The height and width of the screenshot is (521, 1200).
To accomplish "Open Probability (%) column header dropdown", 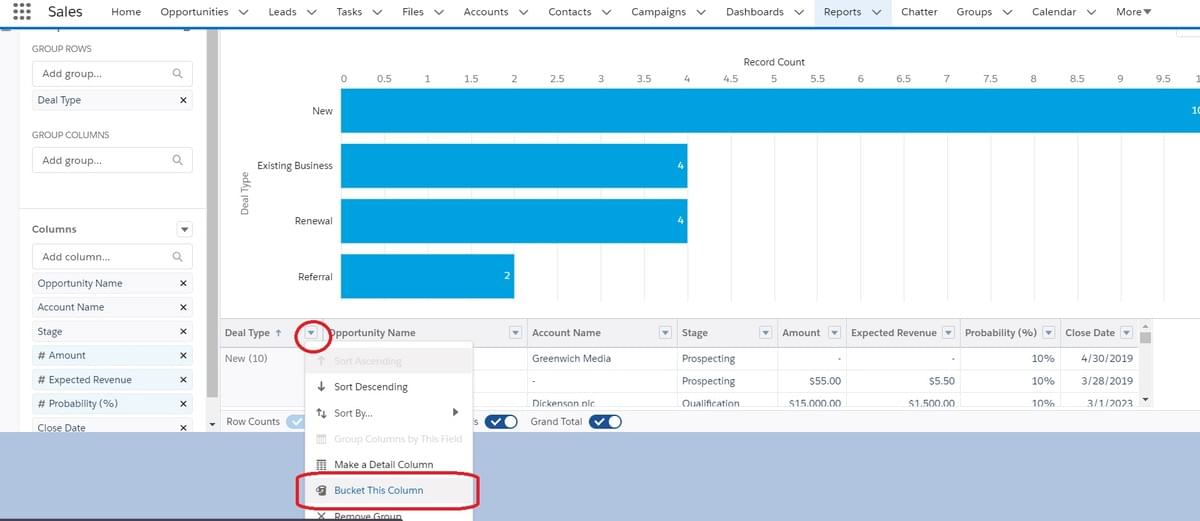I will tap(1050, 333).
